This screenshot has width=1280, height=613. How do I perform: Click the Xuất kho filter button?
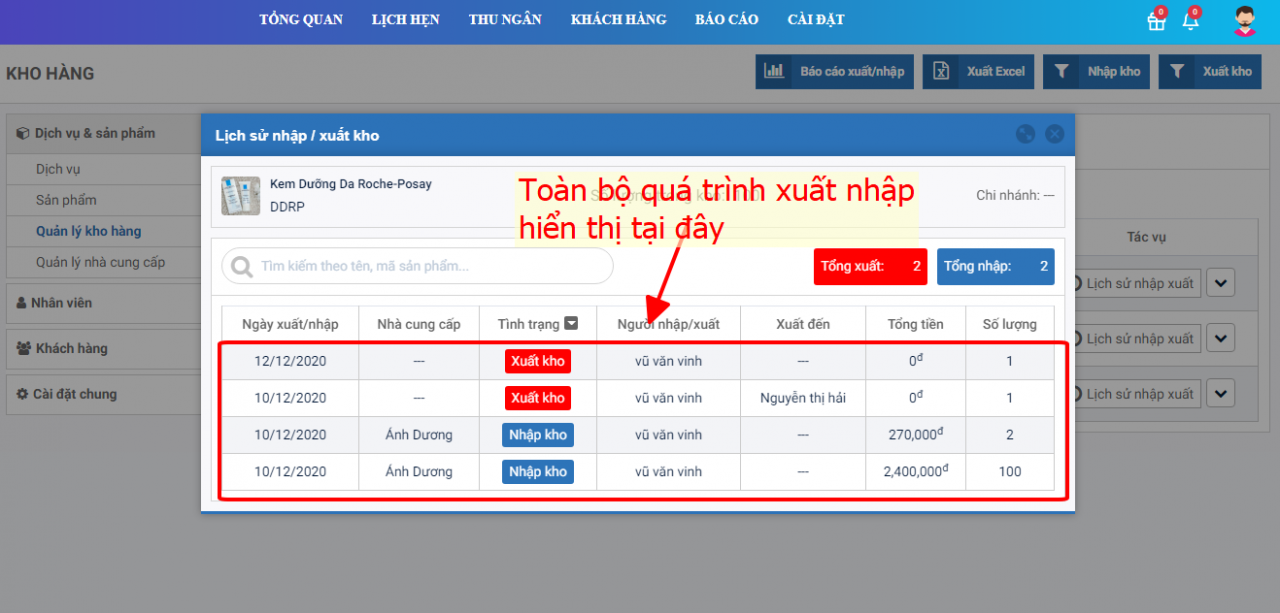(1210, 72)
